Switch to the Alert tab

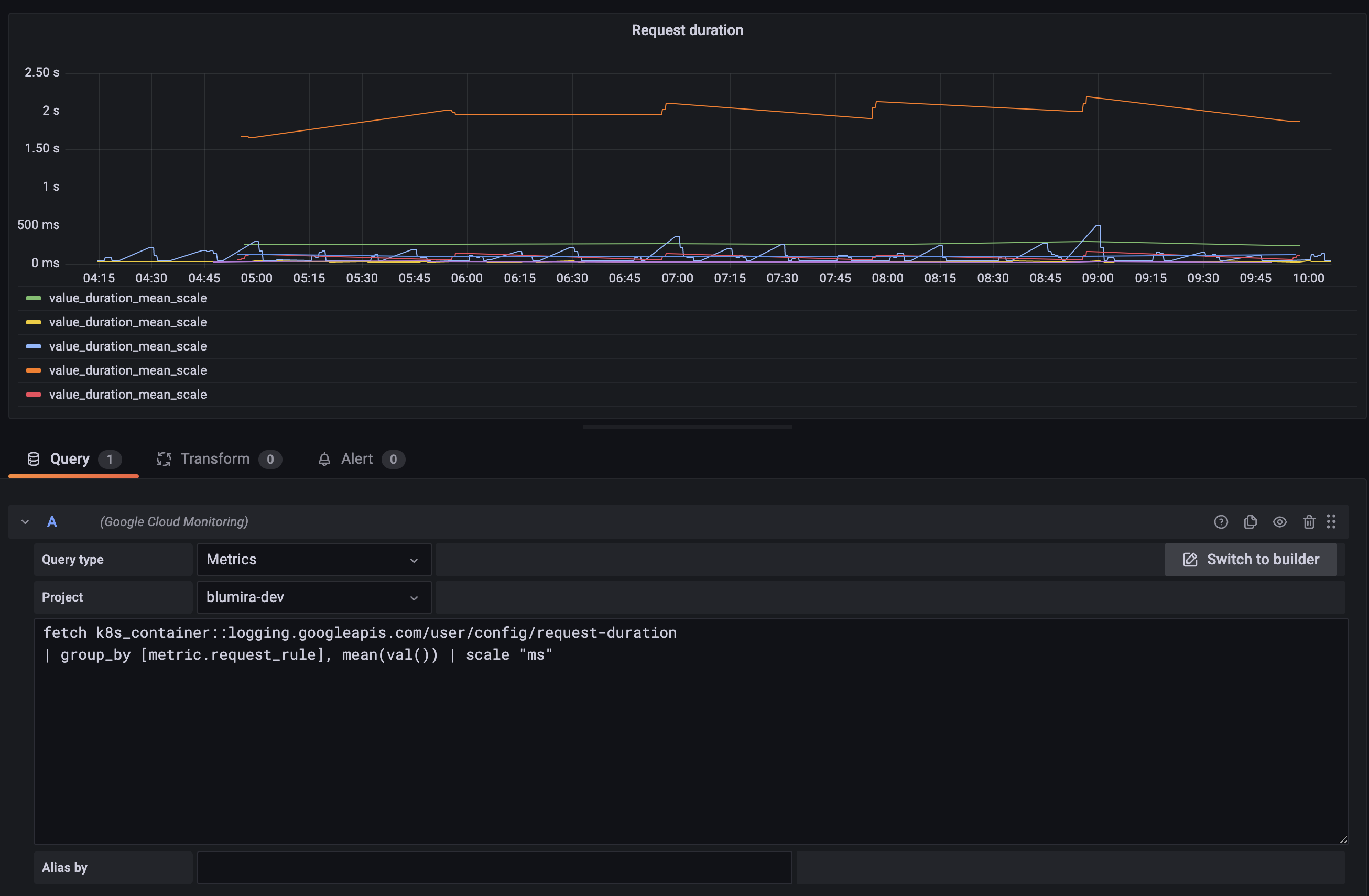point(356,458)
